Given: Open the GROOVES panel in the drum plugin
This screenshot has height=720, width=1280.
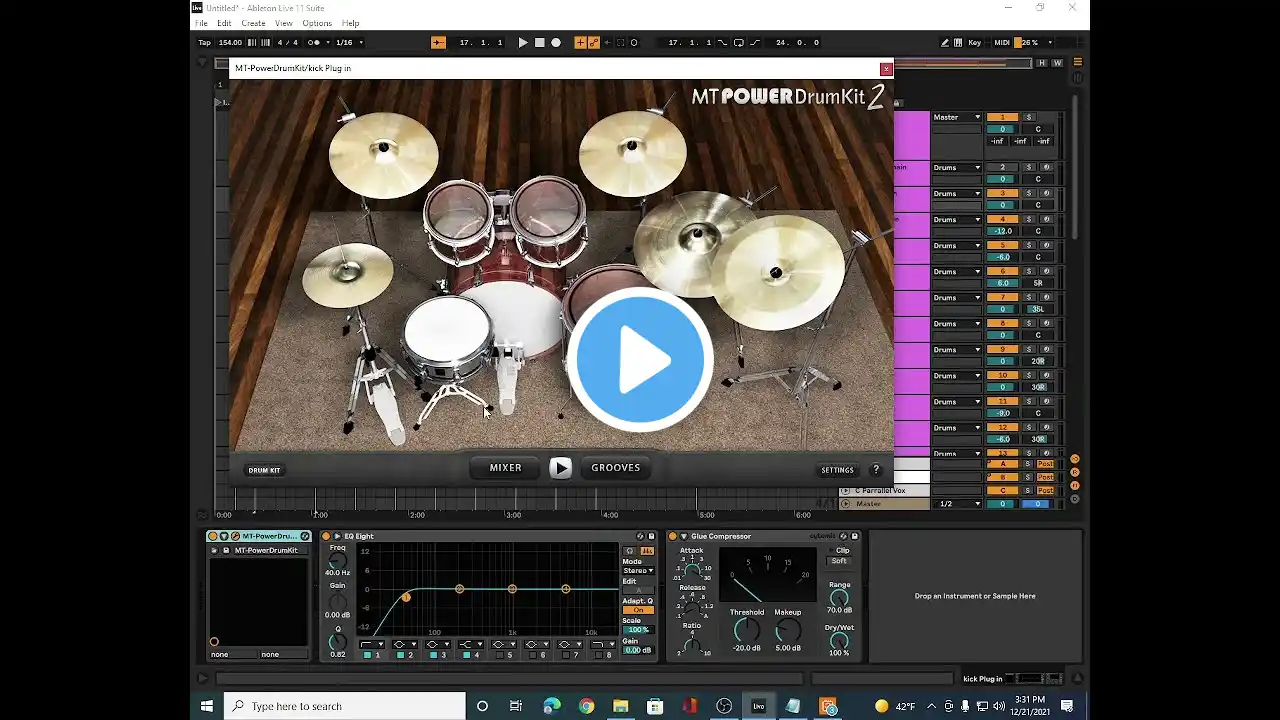Looking at the screenshot, I should click(615, 468).
